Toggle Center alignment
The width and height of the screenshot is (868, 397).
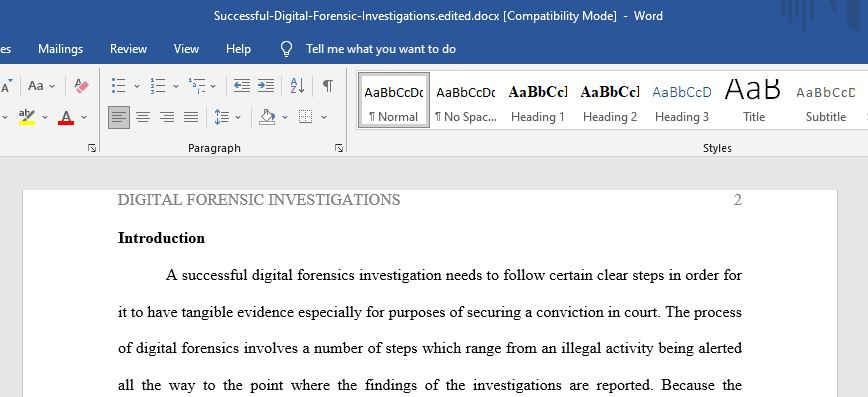click(x=143, y=117)
